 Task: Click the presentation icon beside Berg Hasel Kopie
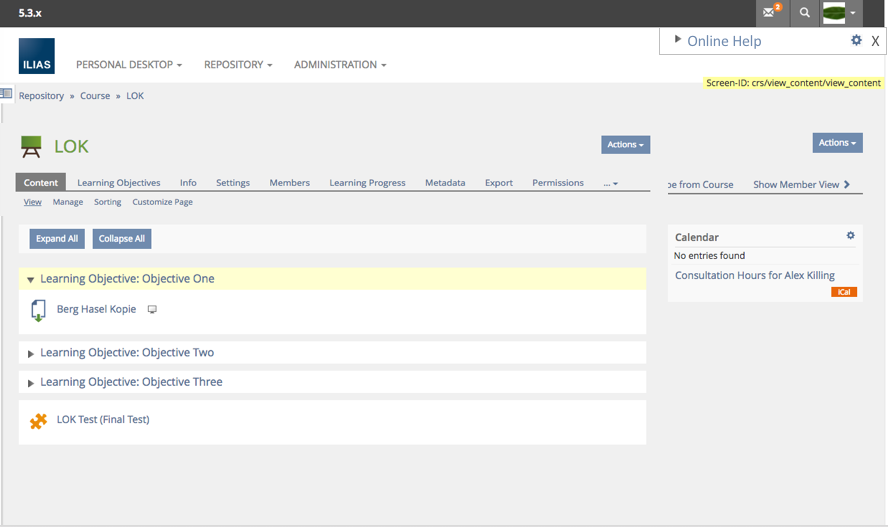click(x=152, y=310)
